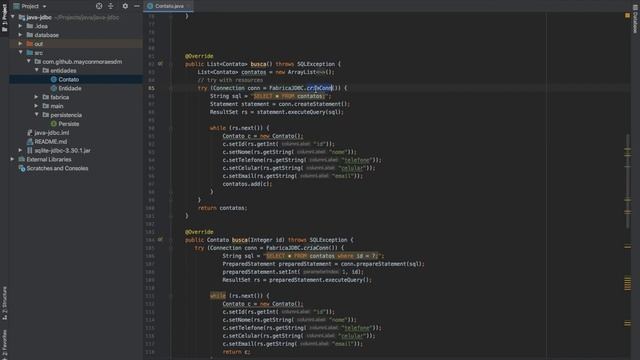Expand the main package

pyautogui.click(x=37, y=106)
